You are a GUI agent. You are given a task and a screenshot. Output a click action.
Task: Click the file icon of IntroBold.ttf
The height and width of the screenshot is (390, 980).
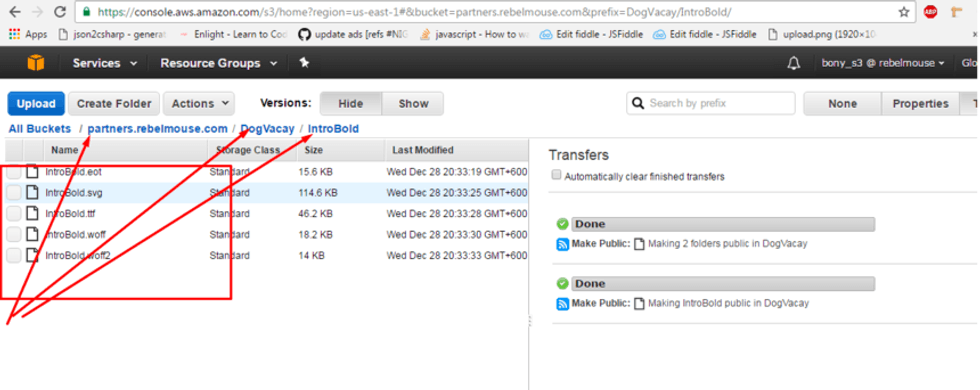(32, 214)
